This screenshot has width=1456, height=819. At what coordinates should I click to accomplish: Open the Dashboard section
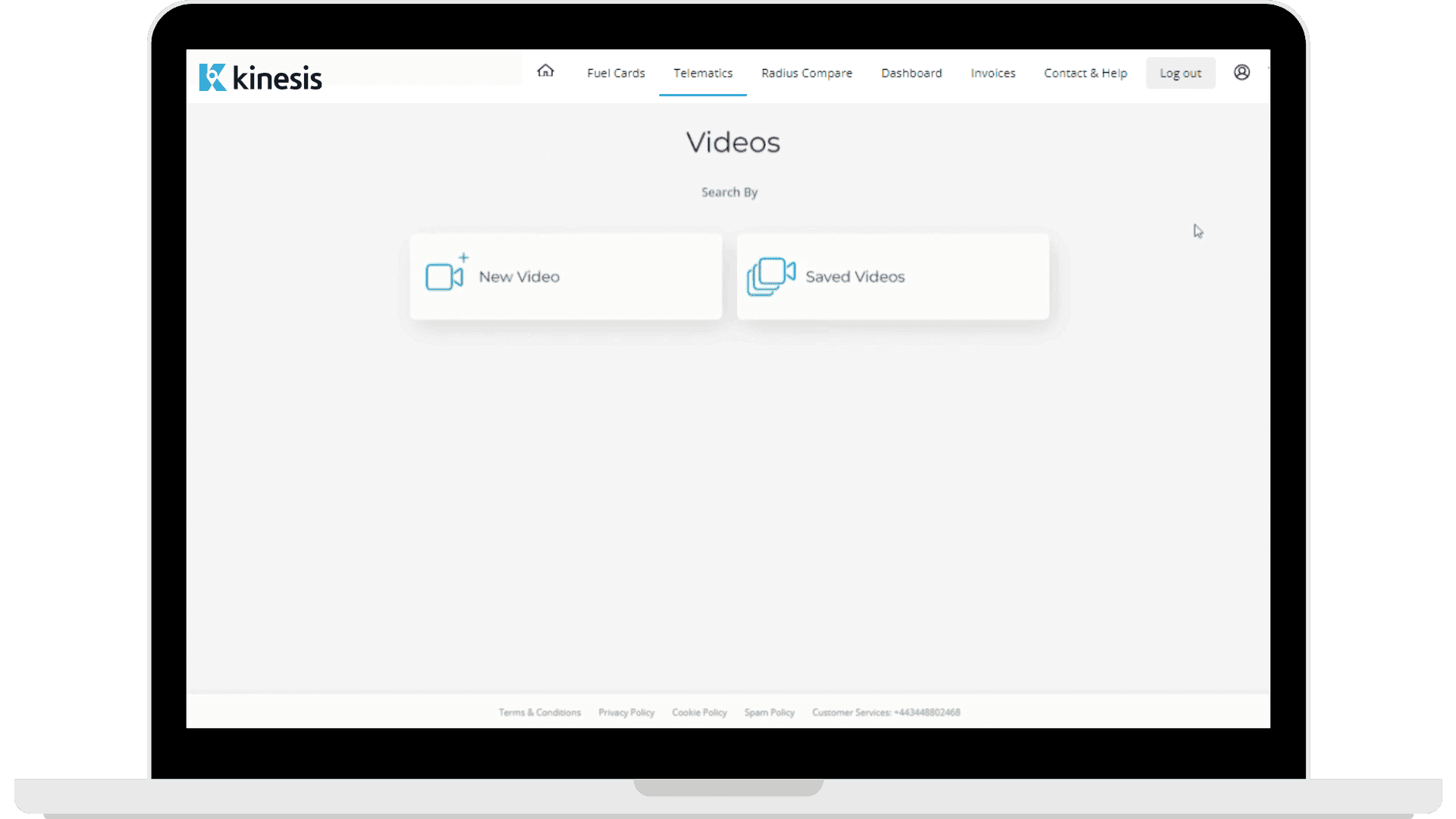(911, 73)
